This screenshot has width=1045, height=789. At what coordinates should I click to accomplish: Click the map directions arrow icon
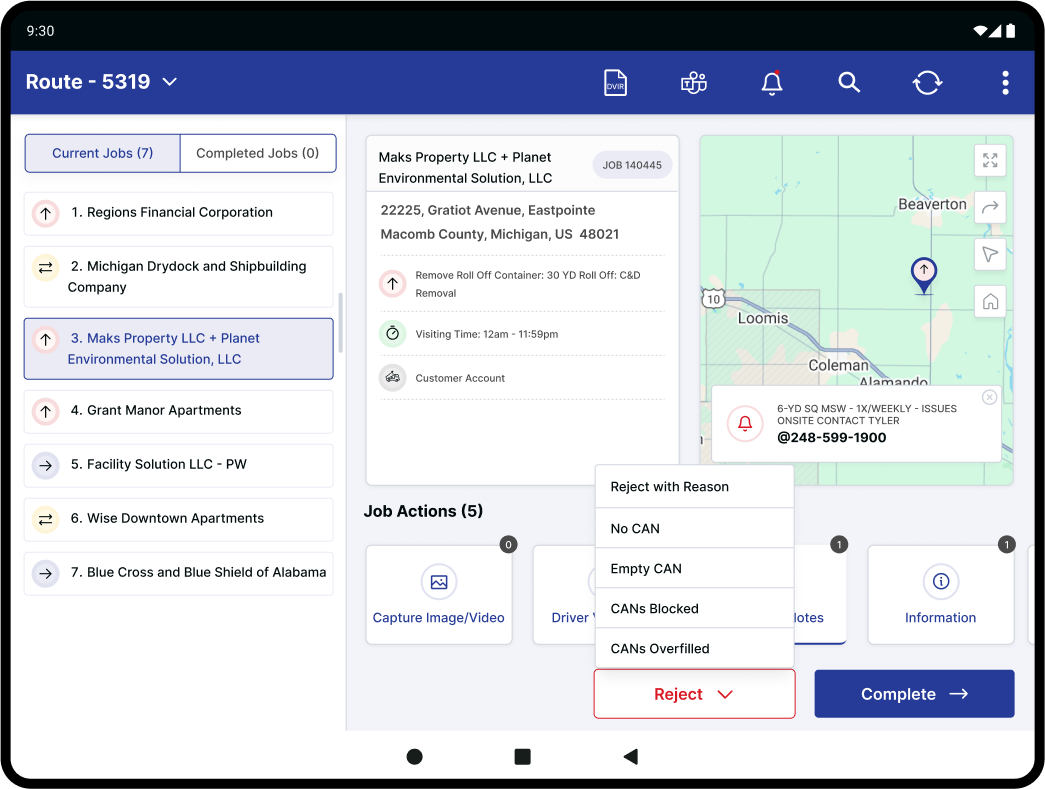click(x=990, y=207)
